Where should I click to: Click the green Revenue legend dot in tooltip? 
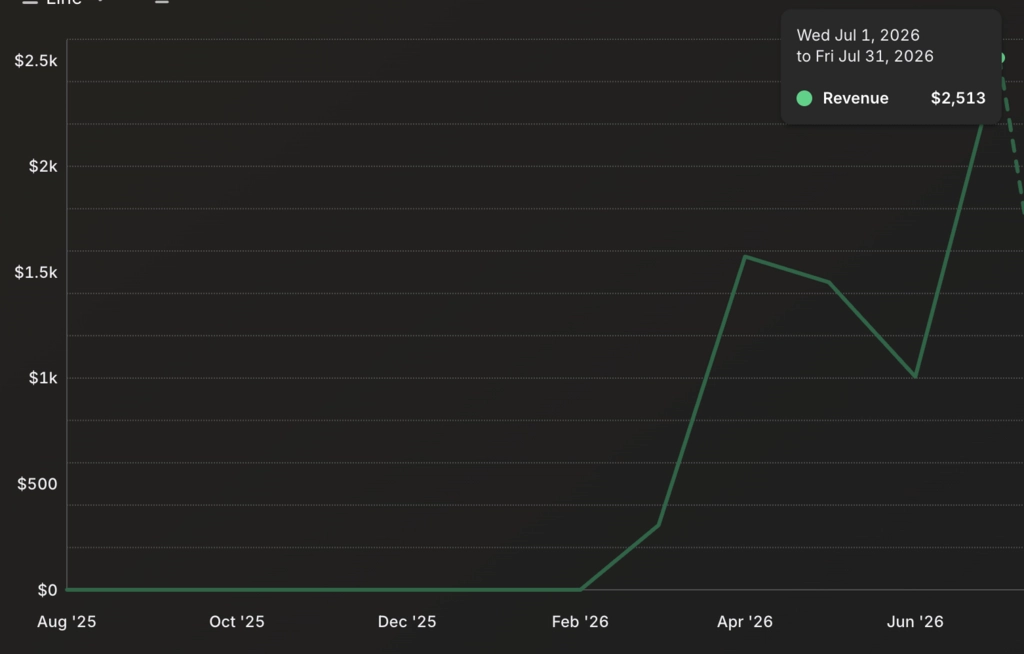pyautogui.click(x=805, y=99)
